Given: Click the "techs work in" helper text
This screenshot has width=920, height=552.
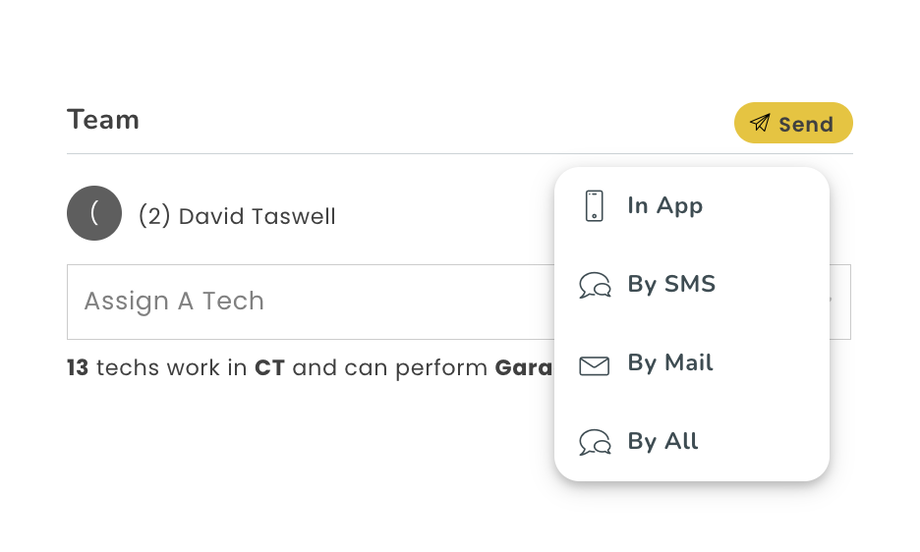Looking at the screenshot, I should (x=171, y=368).
